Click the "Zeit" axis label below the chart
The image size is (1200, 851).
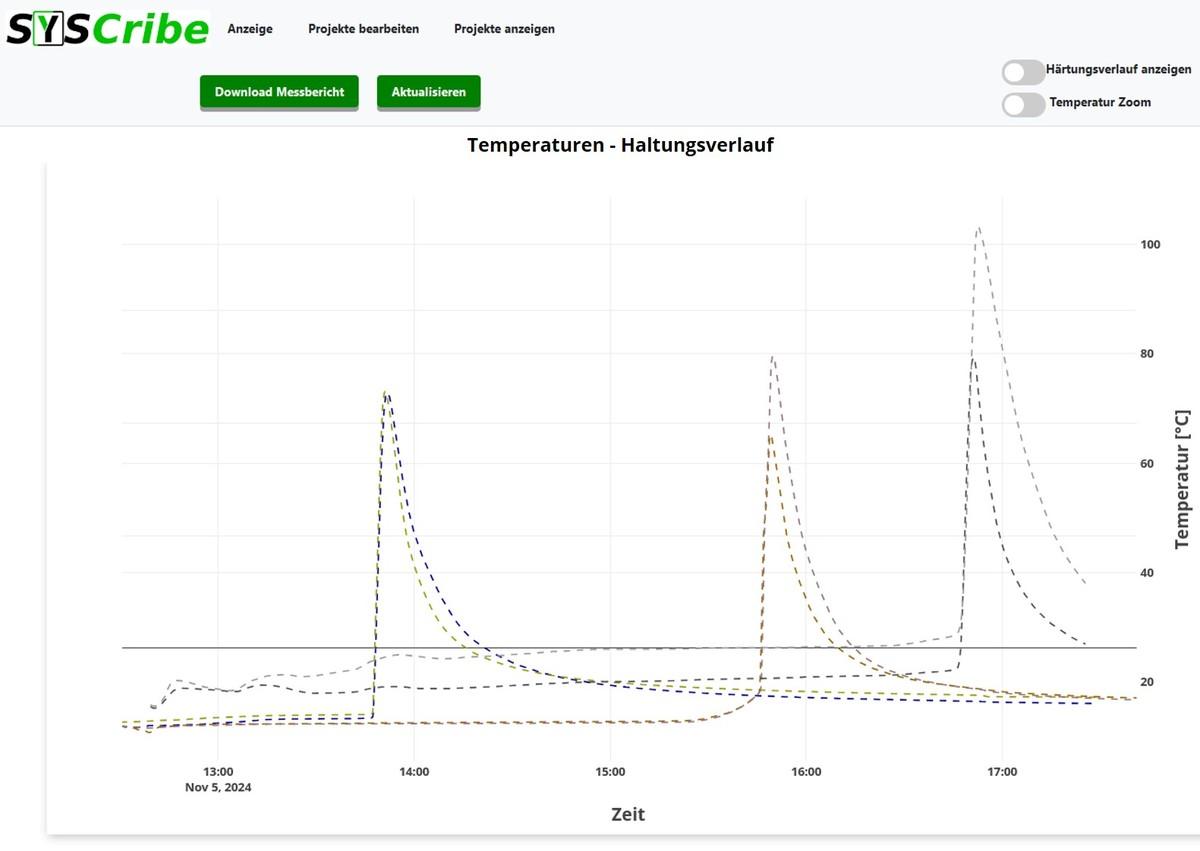coord(627,814)
